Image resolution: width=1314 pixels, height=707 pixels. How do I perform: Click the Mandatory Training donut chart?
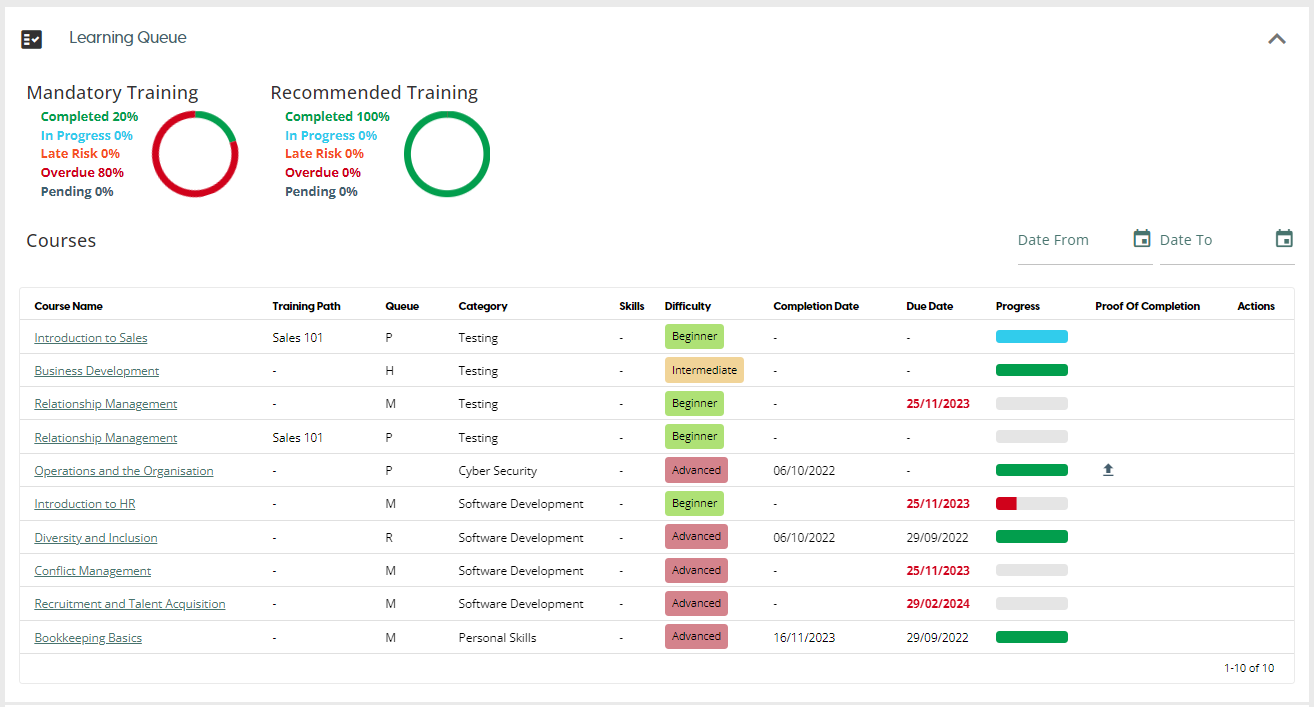click(194, 154)
